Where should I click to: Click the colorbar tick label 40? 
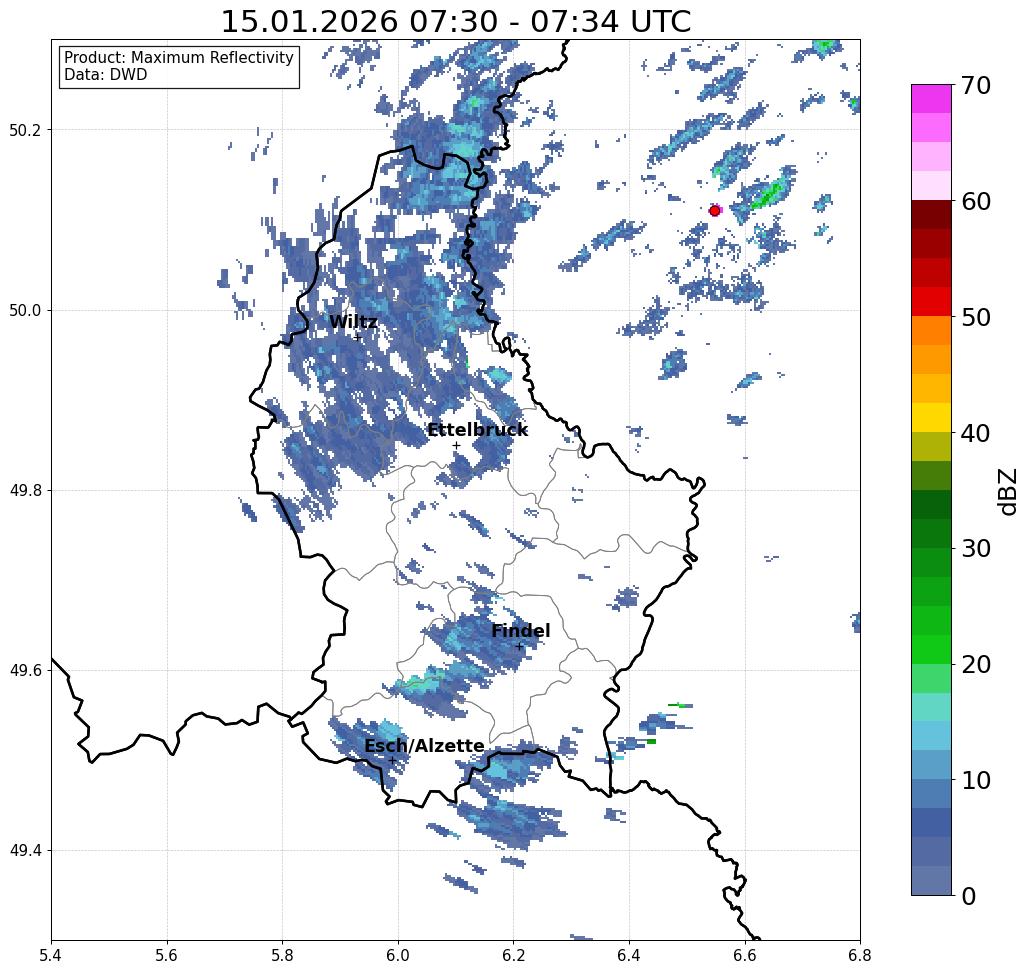976,433
